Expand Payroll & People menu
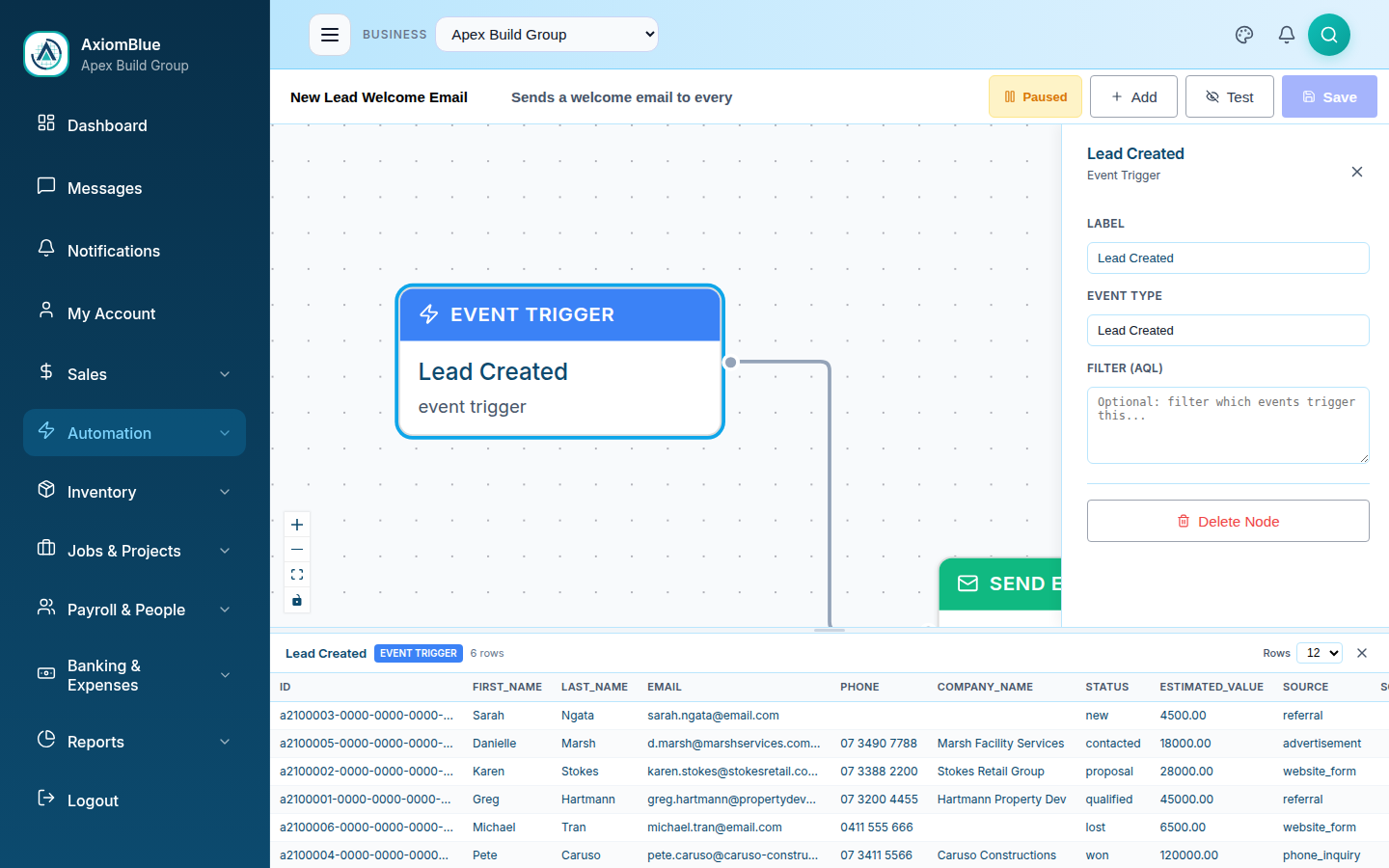The image size is (1389, 868). pos(134,610)
